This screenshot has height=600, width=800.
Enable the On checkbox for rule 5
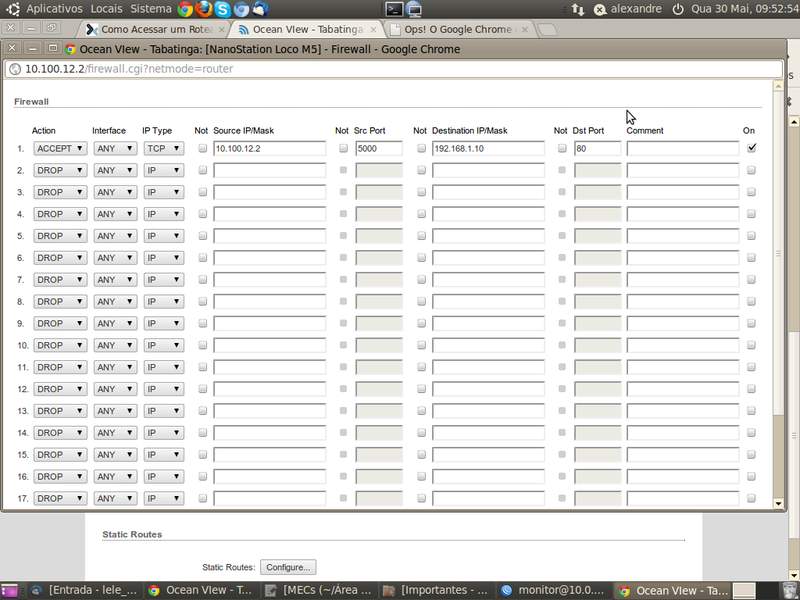pos(751,236)
